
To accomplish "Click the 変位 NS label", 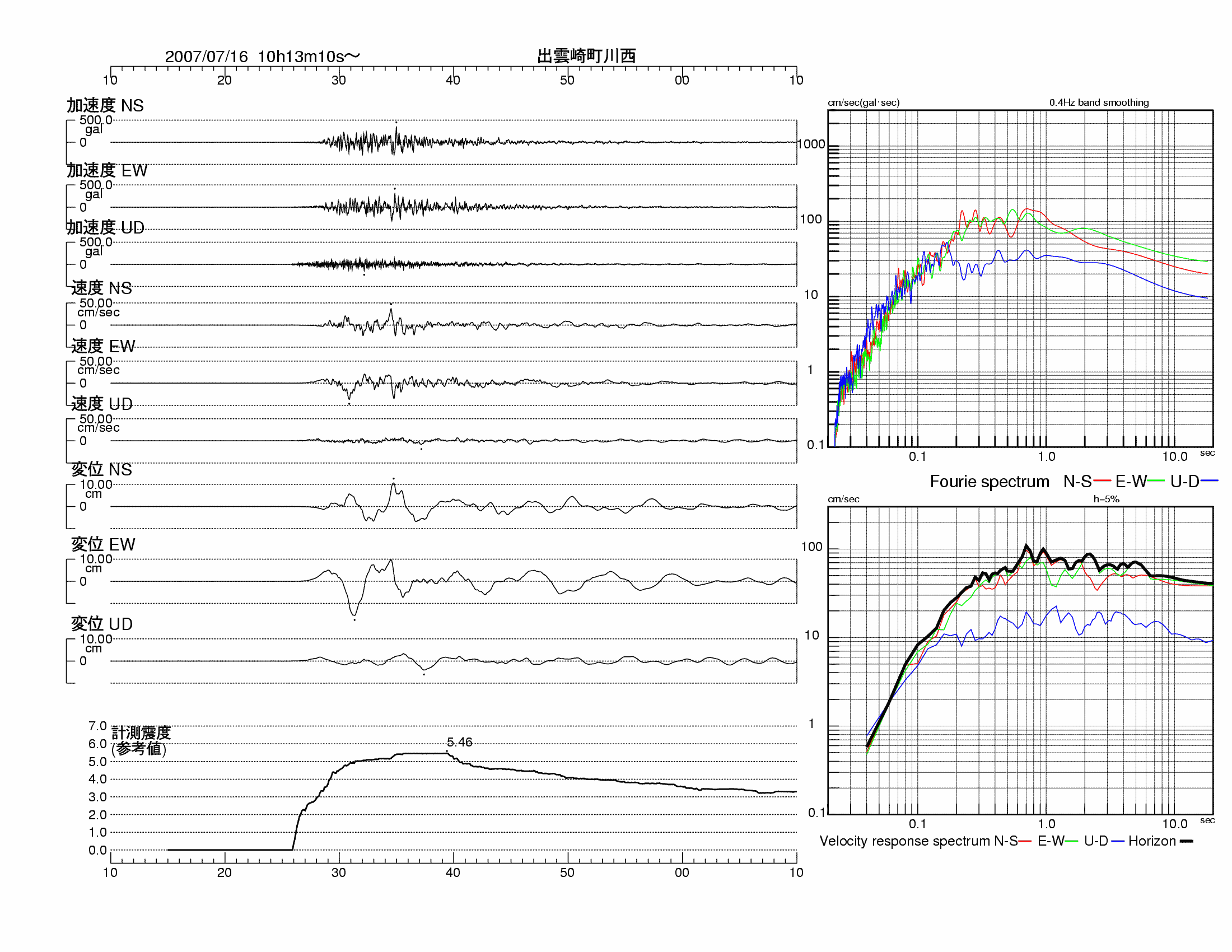I will pyautogui.click(x=101, y=469).
